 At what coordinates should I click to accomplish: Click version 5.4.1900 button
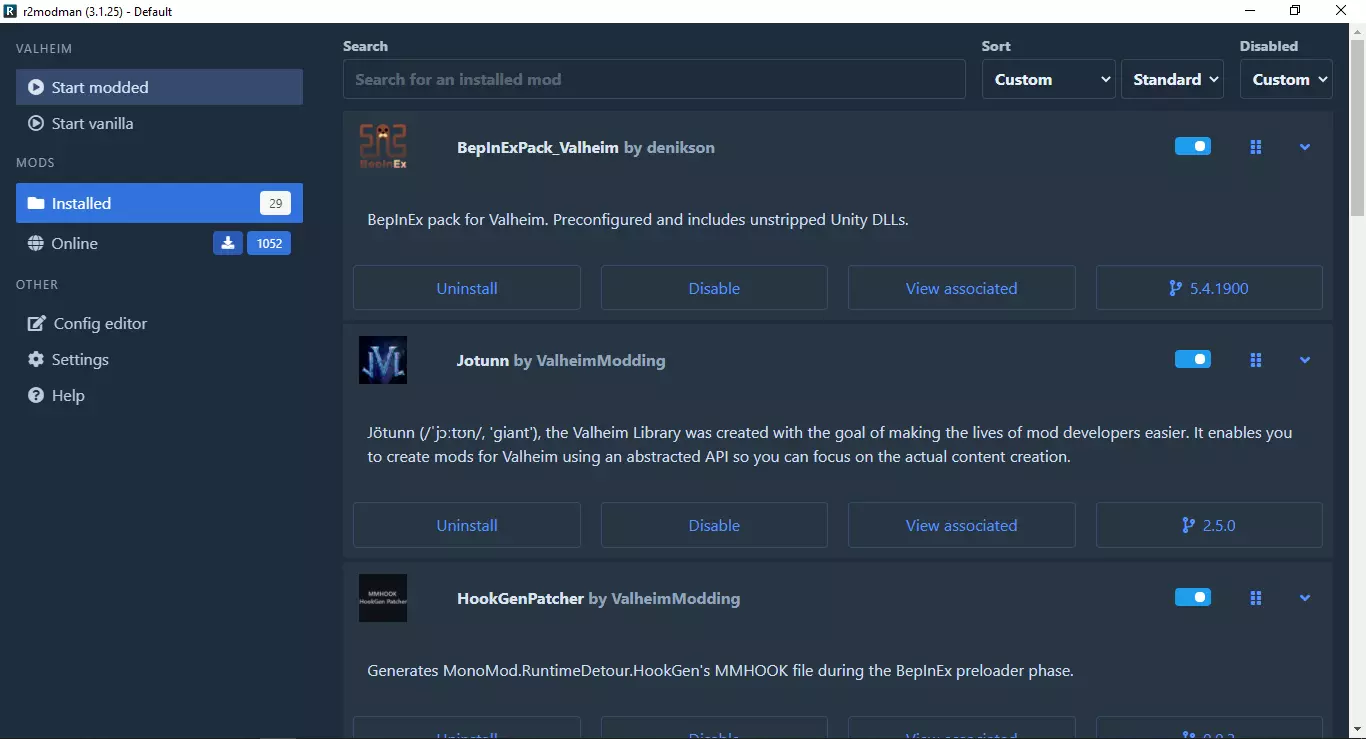1209,288
